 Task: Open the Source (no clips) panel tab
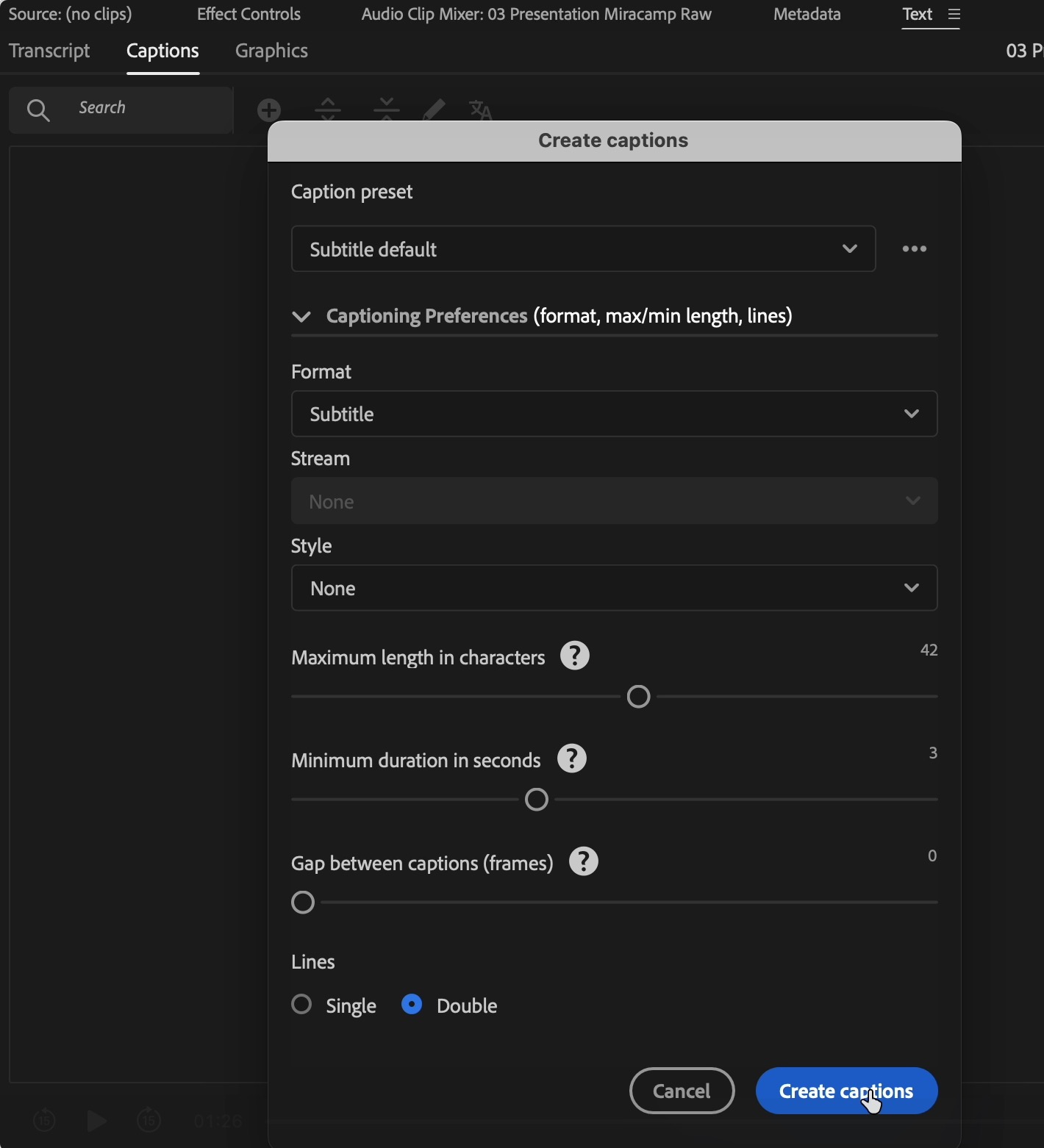click(71, 14)
